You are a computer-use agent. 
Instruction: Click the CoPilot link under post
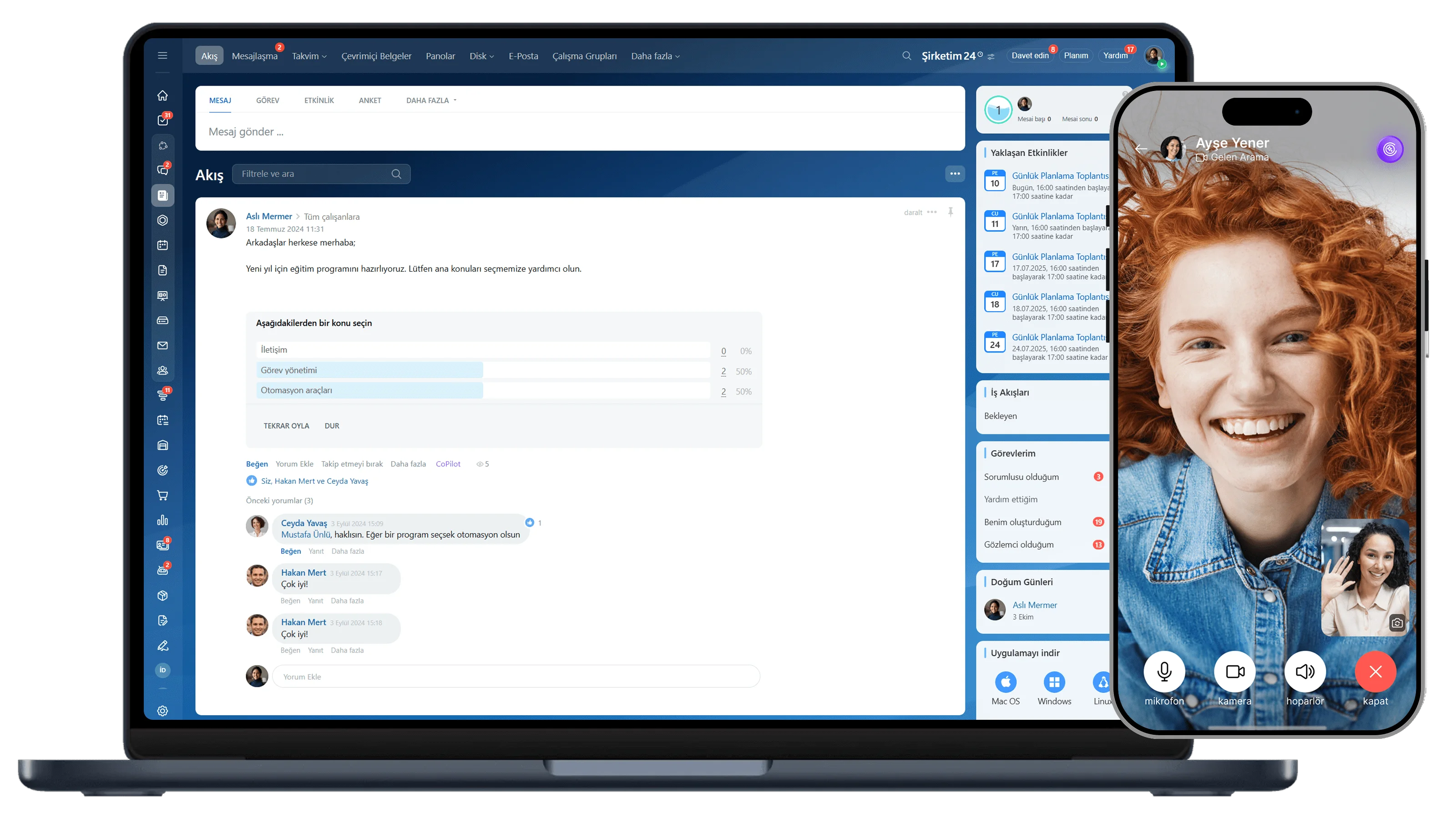(x=448, y=464)
